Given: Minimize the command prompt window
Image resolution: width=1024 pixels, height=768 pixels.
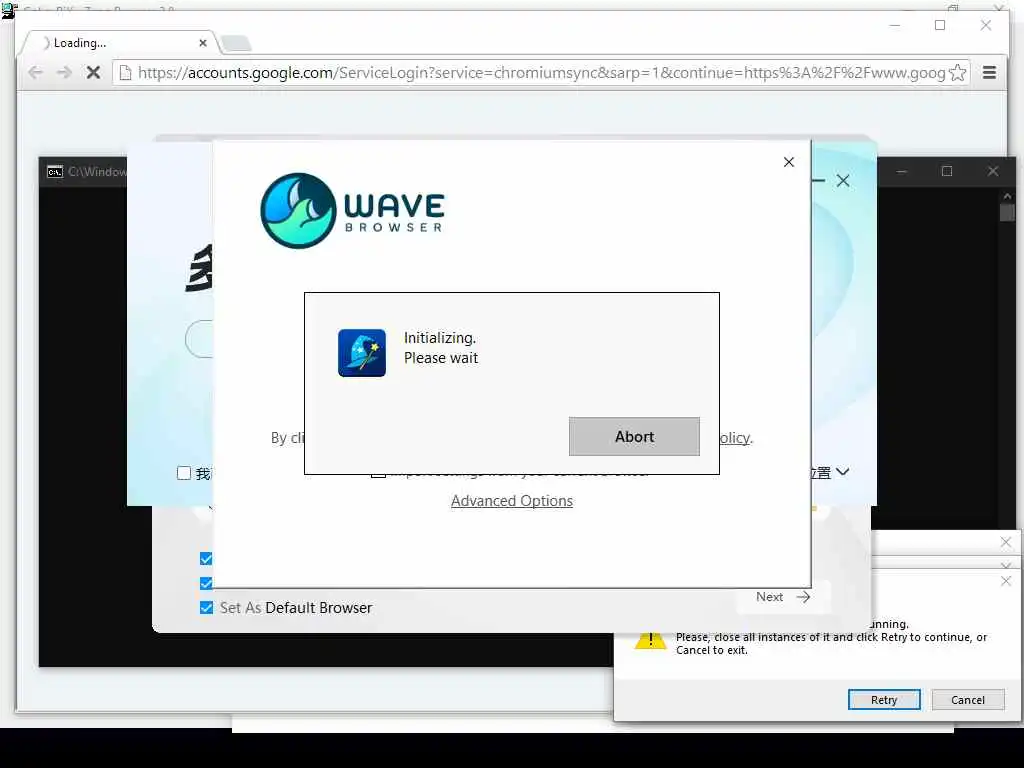Looking at the screenshot, I should (901, 171).
